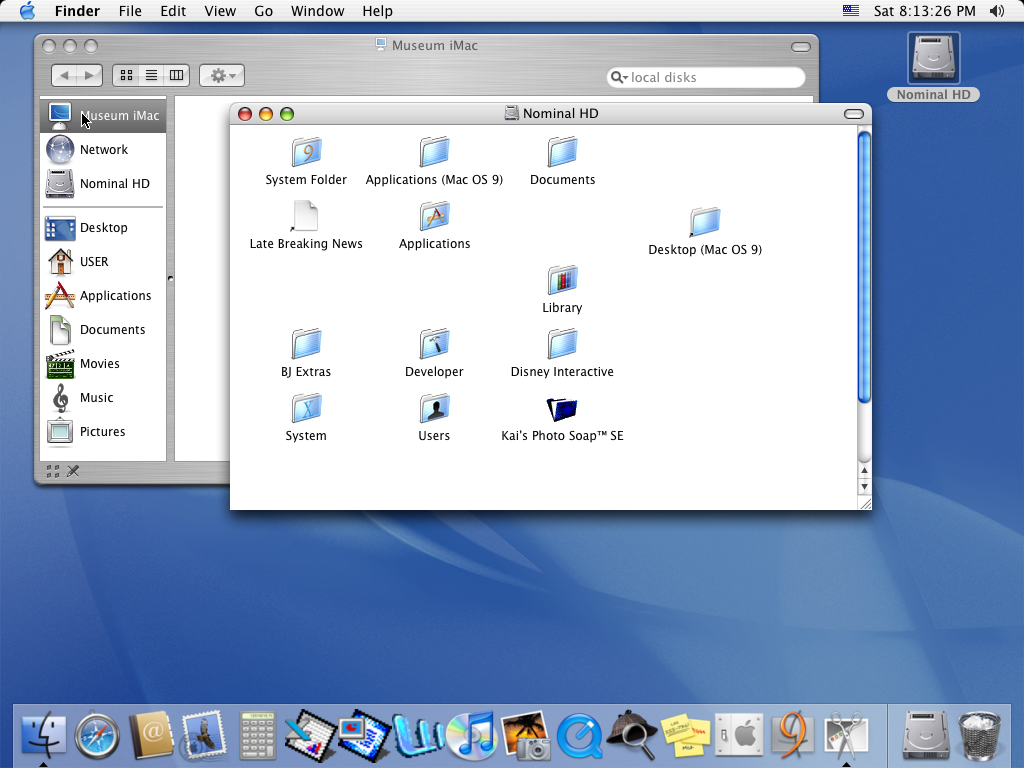
Task: Select Documents in the sidebar
Action: point(103,330)
